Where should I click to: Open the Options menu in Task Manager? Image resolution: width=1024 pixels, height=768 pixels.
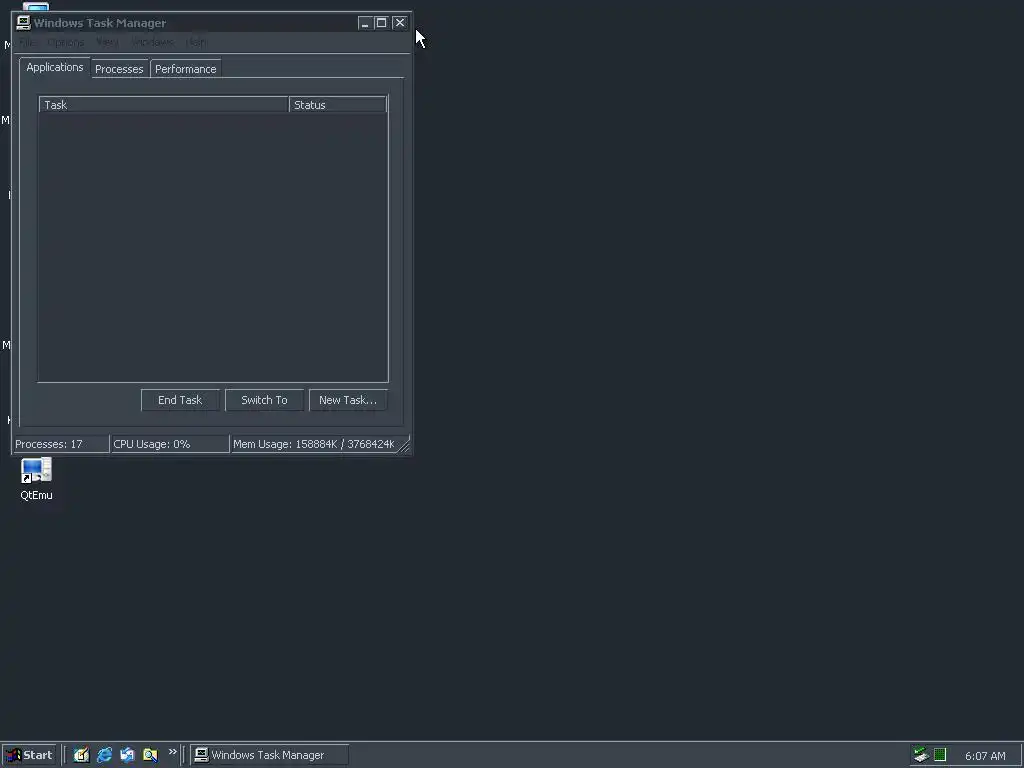click(x=65, y=42)
